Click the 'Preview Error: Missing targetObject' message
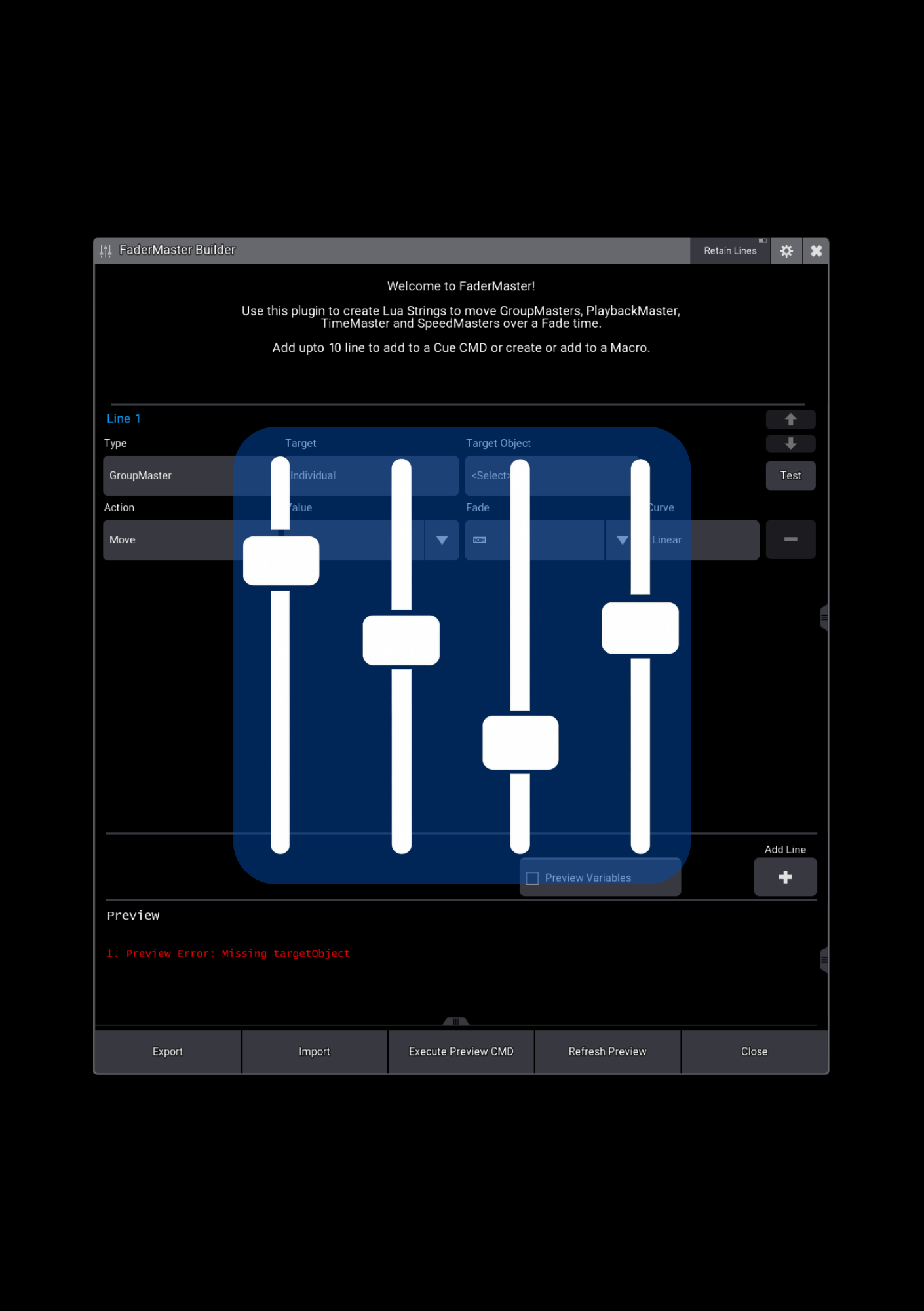This screenshot has width=924, height=1311. (238, 954)
